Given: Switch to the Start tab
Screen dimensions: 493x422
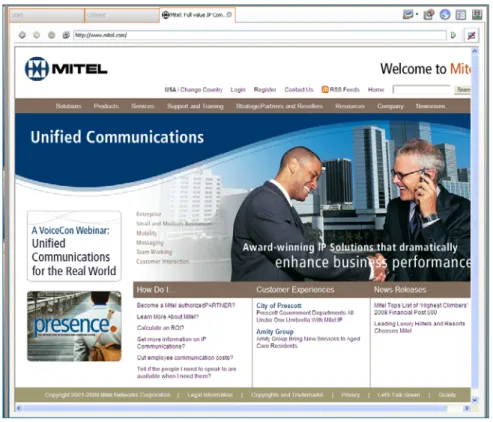Looking at the screenshot, I should point(47,15).
